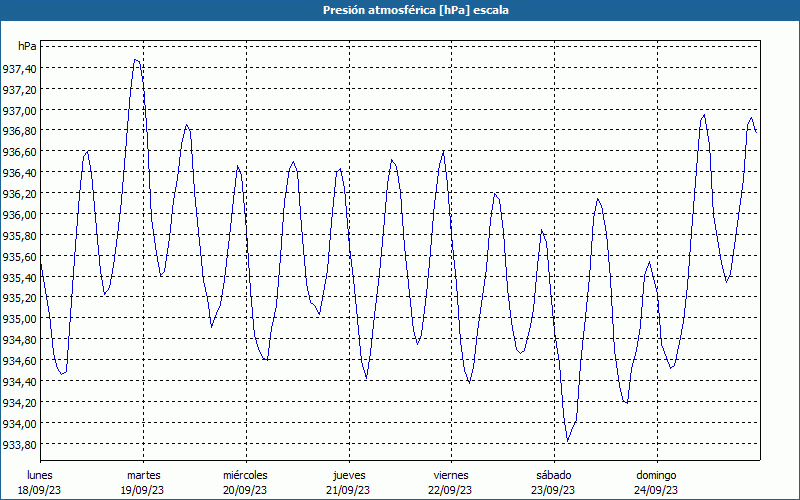Image resolution: width=800 pixels, height=500 pixels.
Task: Click the 934,40 axis value
Action: point(20,381)
